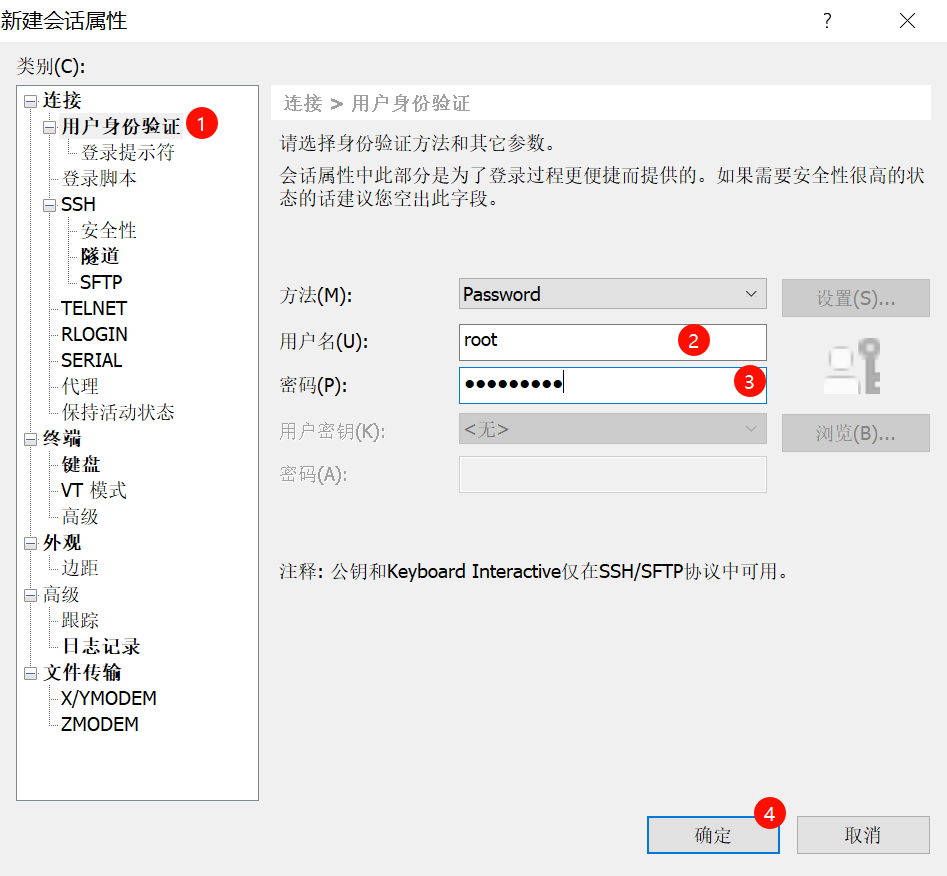Select 跟踪 tree item

pyautogui.click(x=80, y=620)
